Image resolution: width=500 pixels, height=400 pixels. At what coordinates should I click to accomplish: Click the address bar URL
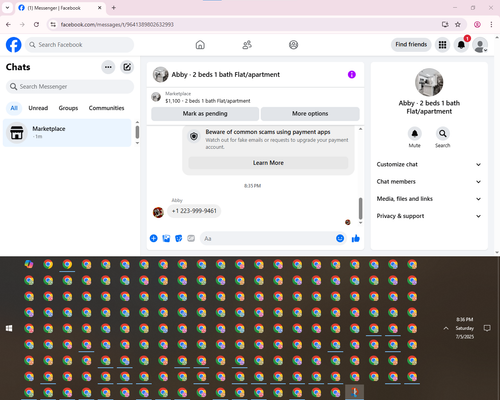tap(117, 24)
